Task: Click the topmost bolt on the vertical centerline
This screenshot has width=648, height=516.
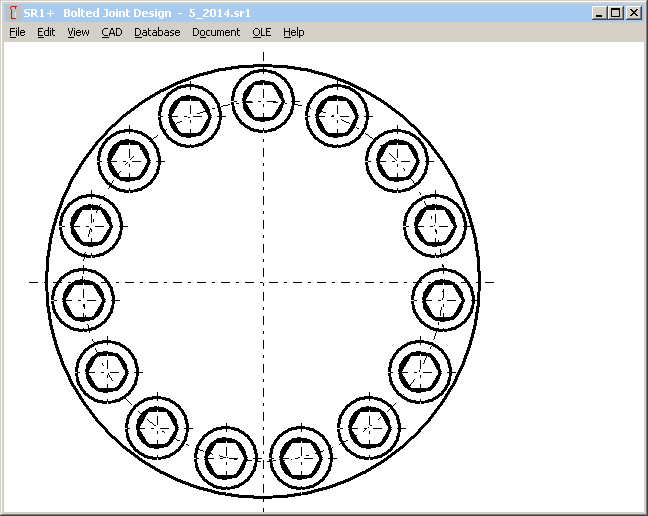Action: click(x=263, y=101)
